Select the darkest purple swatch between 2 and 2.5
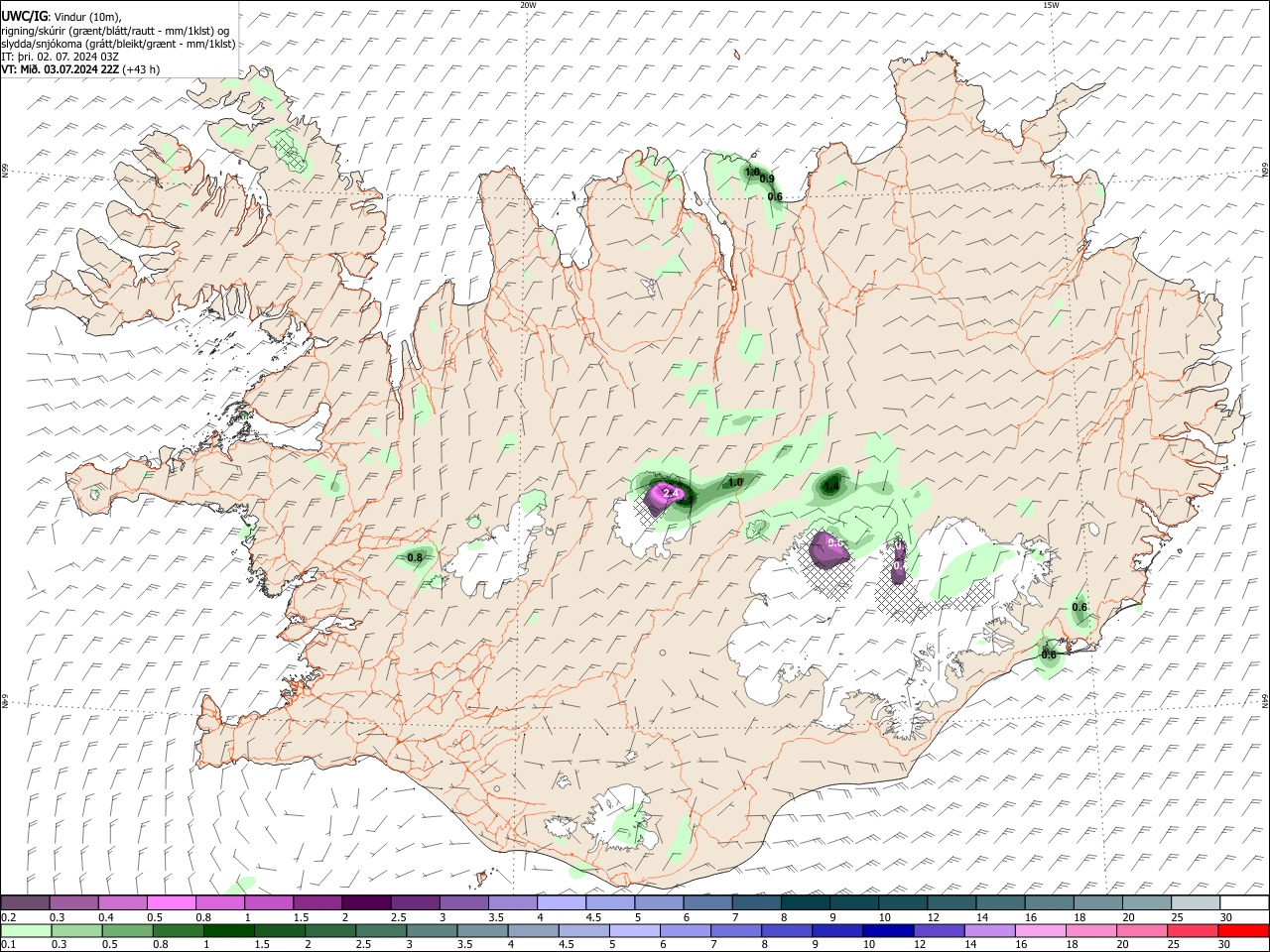This screenshot has width=1270, height=952. [x=366, y=902]
